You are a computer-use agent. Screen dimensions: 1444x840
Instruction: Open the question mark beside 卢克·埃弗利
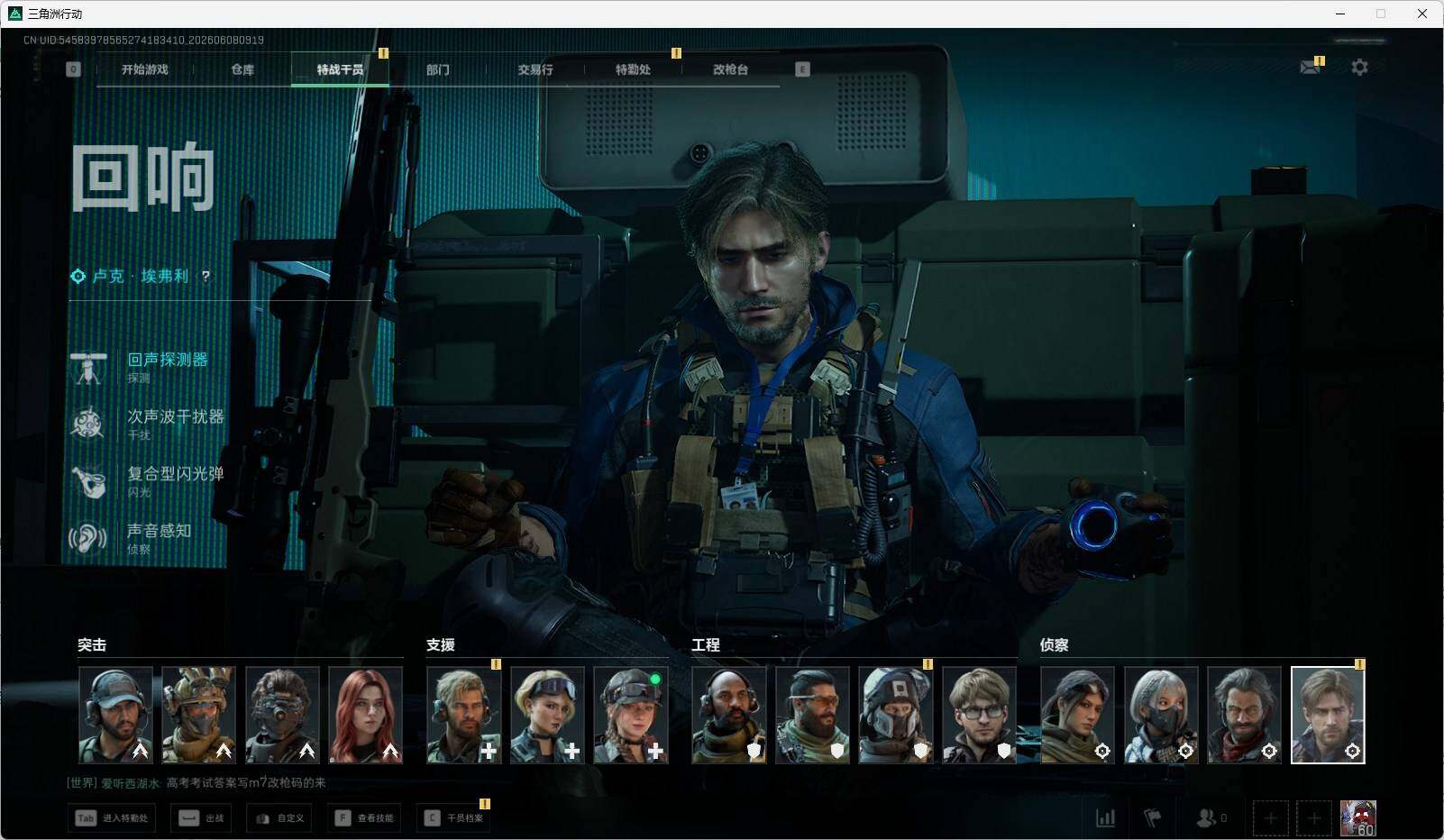point(206,277)
